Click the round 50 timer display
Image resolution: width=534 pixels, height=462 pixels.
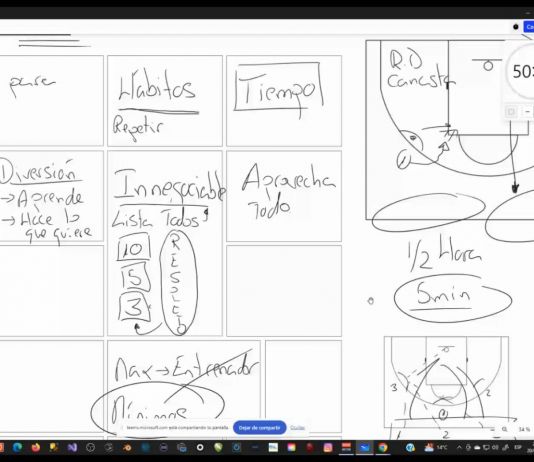(521, 71)
